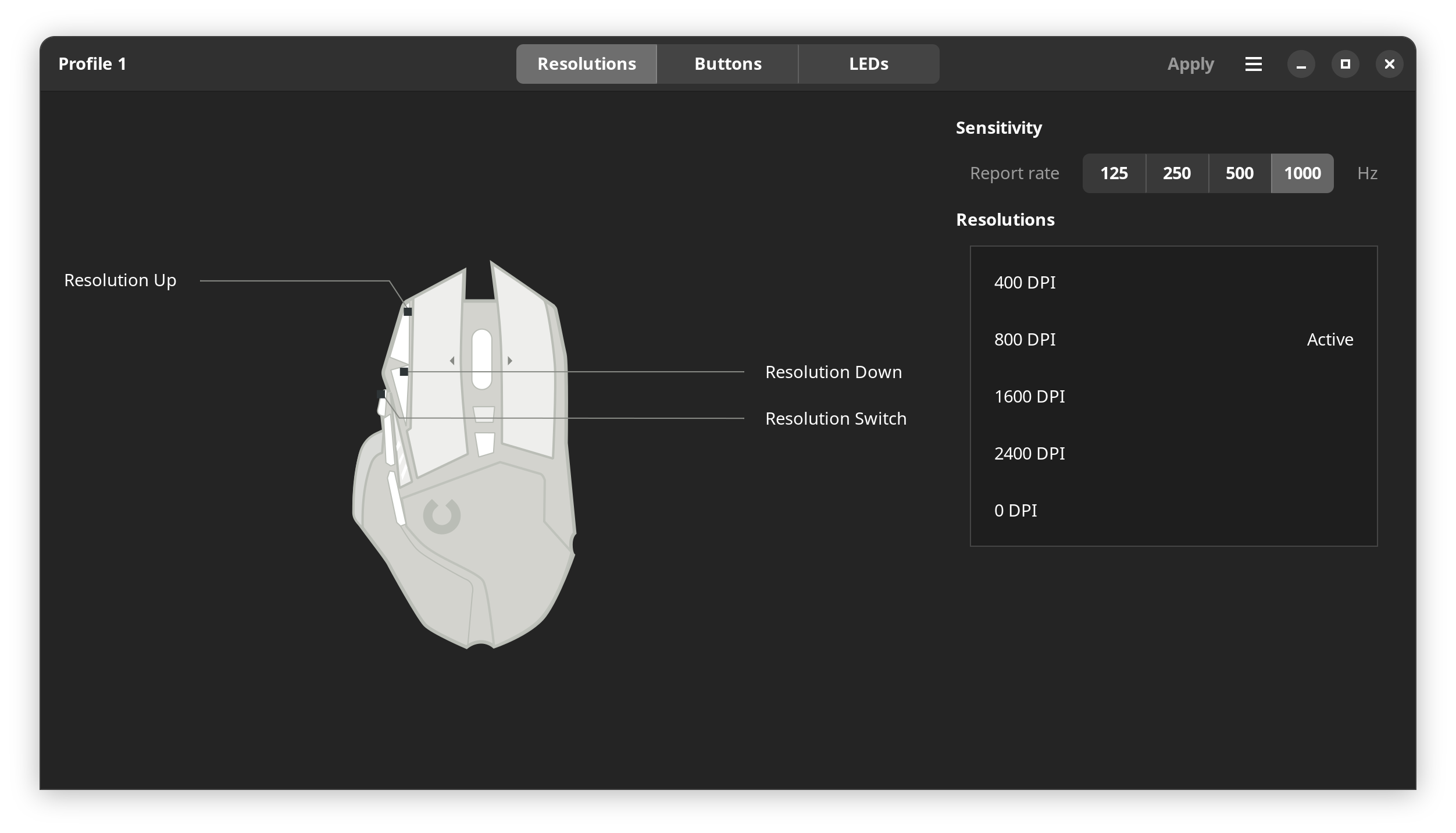Open the hamburger menu

coord(1253,64)
